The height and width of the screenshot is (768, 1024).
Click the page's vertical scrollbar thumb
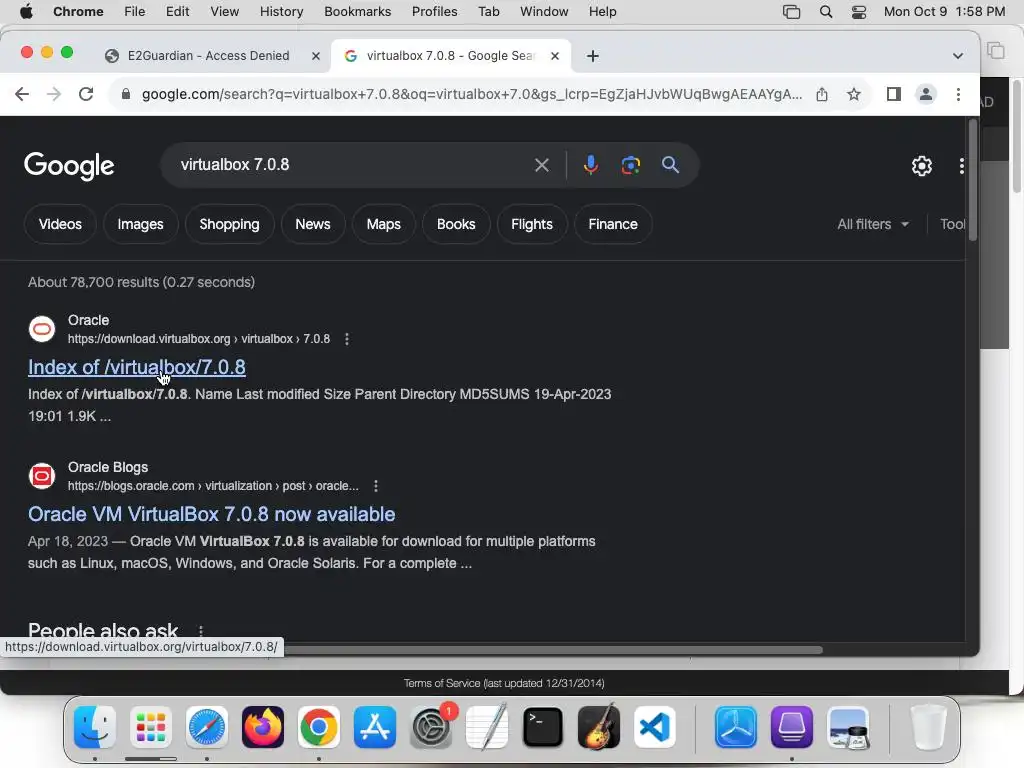click(972, 180)
